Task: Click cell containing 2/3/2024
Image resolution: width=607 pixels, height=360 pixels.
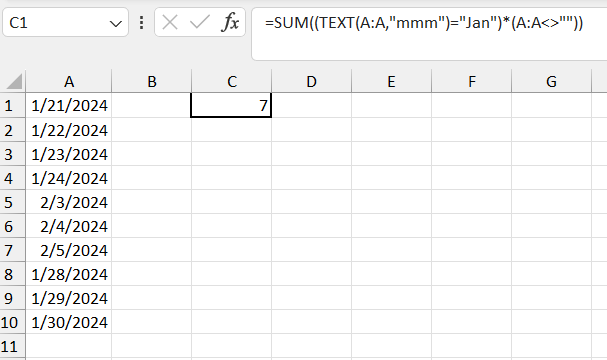Action: click(x=69, y=202)
